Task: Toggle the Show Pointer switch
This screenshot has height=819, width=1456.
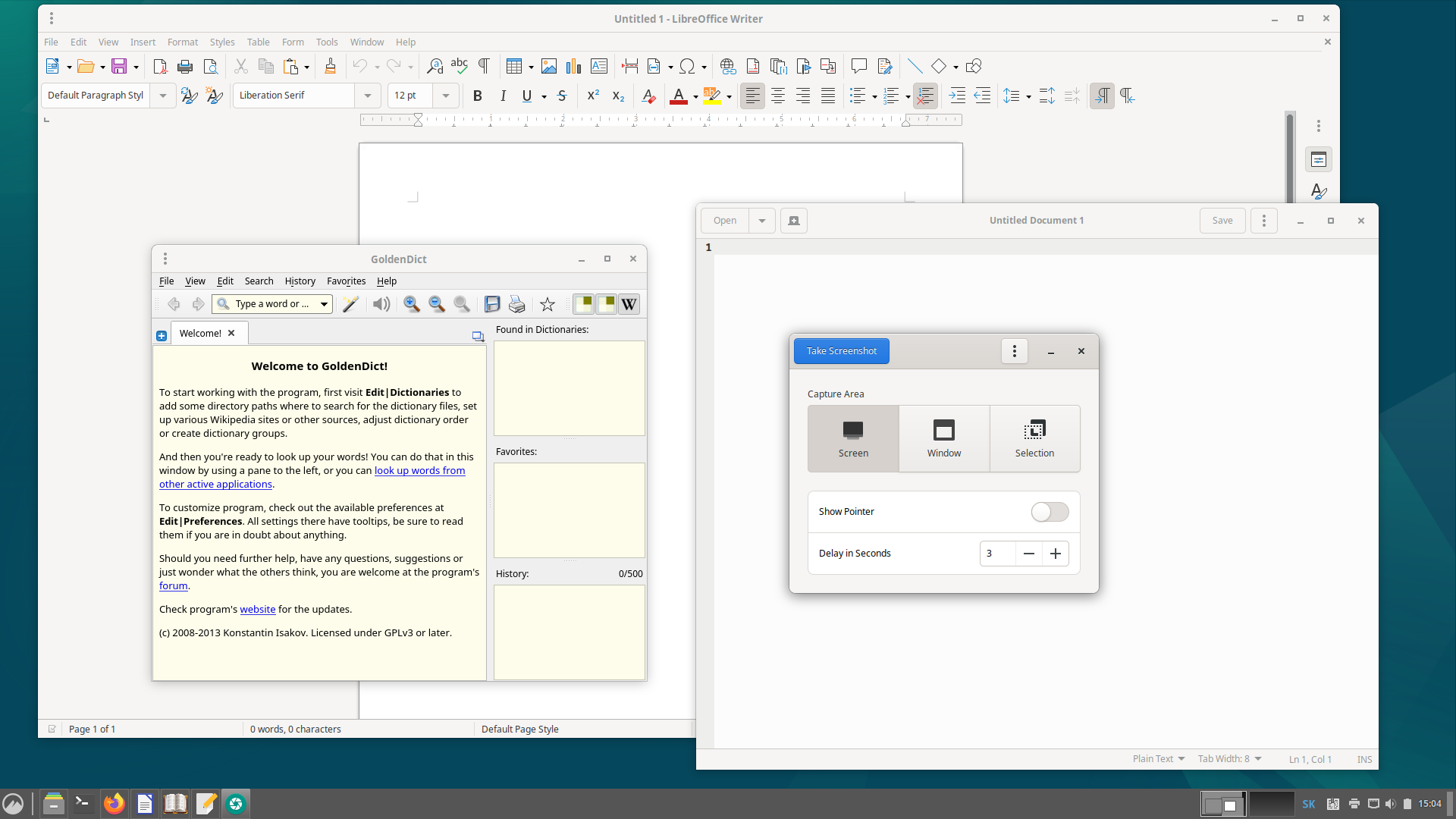Action: click(1050, 512)
